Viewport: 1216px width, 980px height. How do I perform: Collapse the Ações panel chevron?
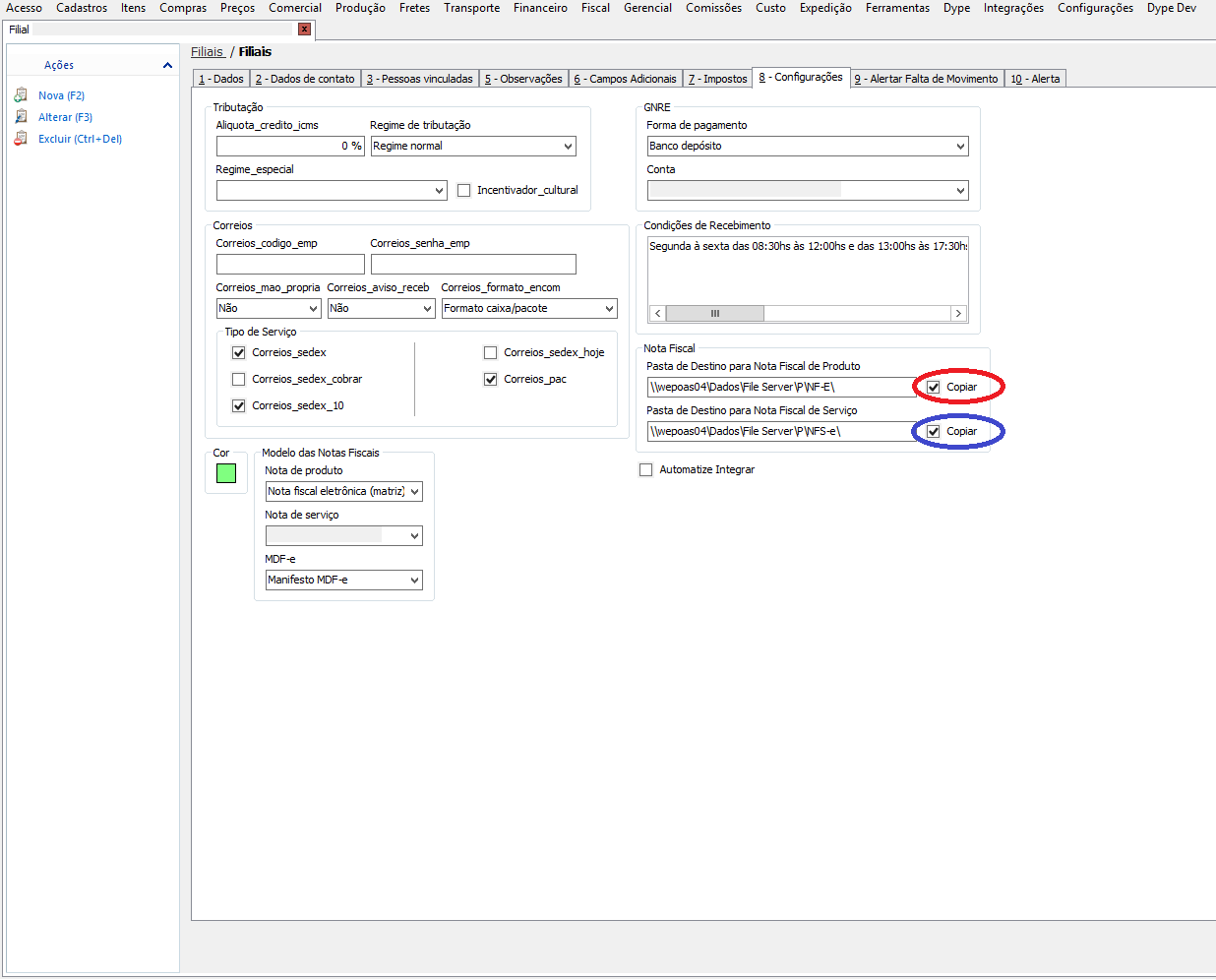point(167,65)
